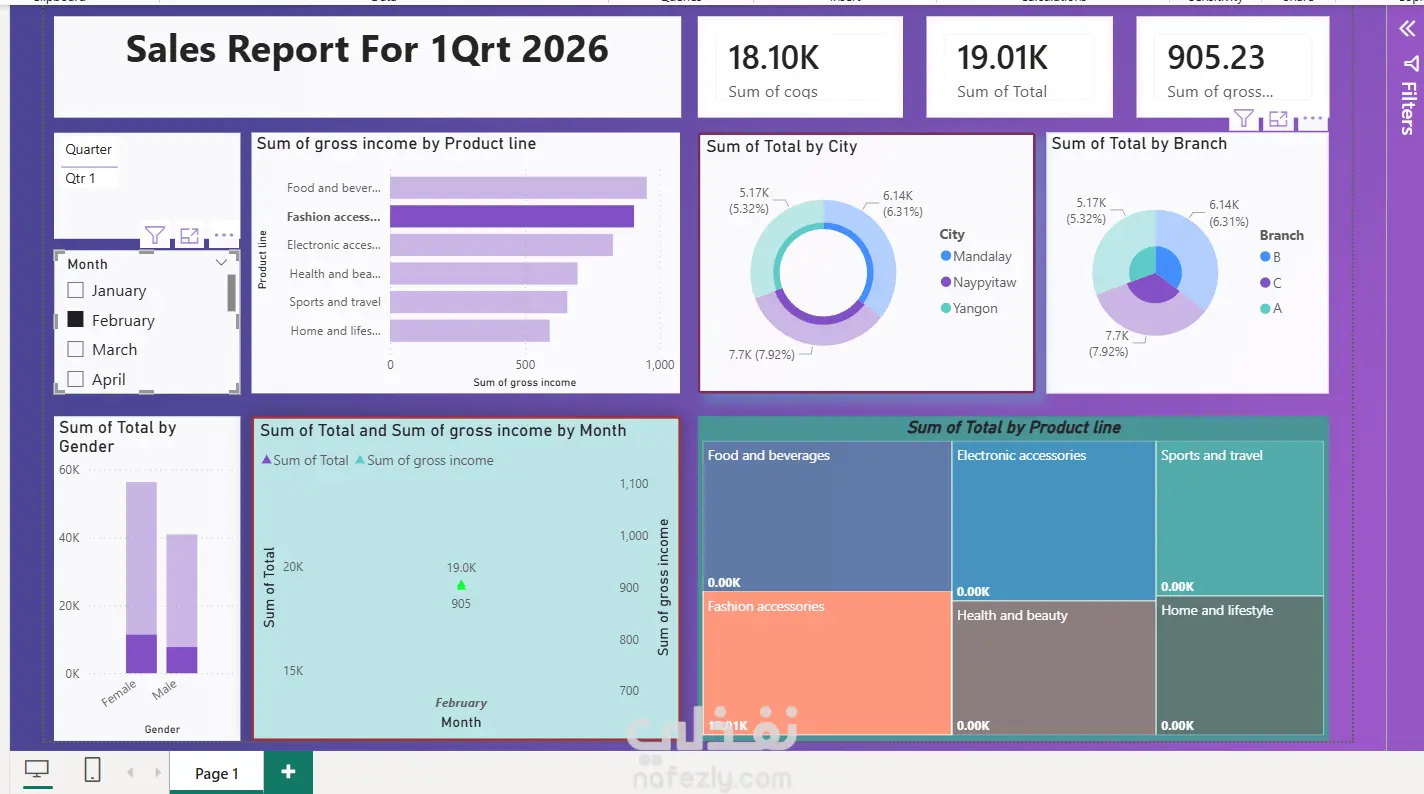Select the Electronic accessories bar
The image size is (1424, 794).
(x=501, y=245)
